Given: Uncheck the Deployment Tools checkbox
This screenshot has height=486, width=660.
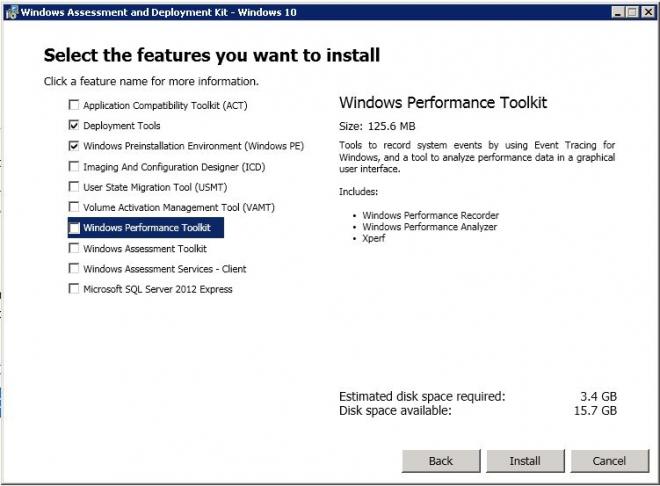Looking at the screenshot, I should (74, 125).
